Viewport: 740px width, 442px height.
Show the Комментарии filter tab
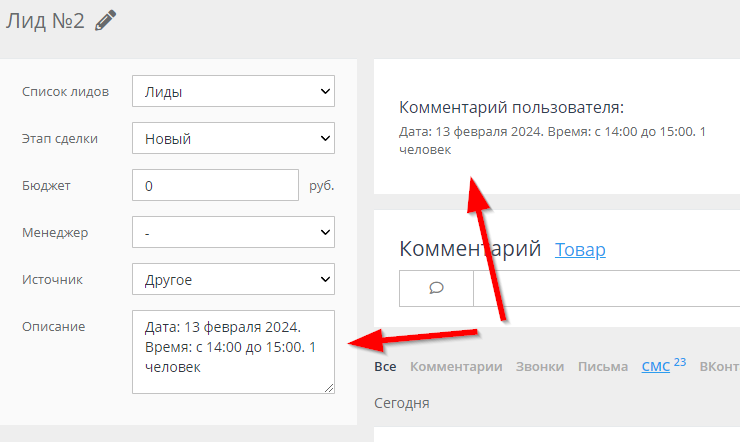click(456, 367)
